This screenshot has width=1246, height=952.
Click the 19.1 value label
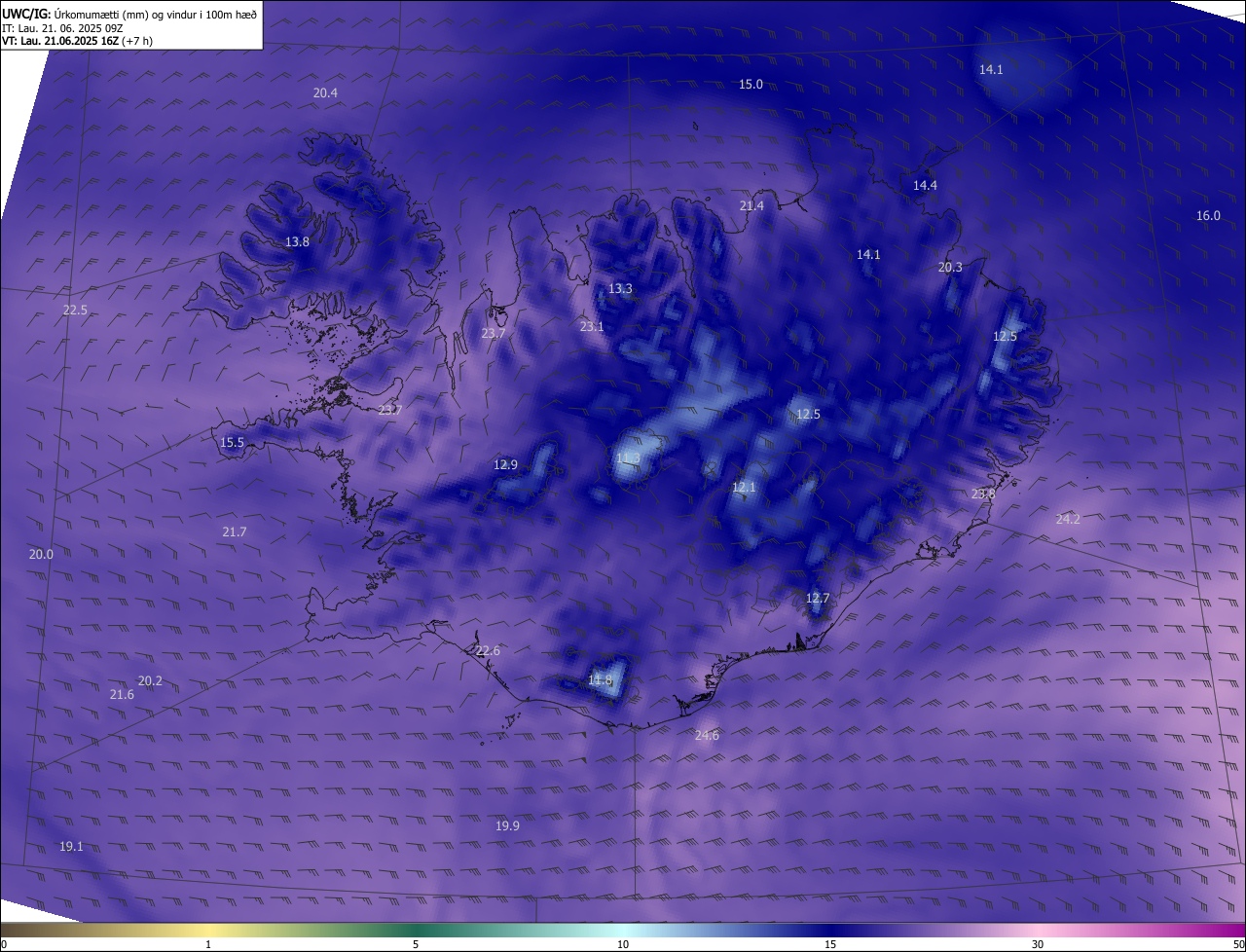(71, 847)
